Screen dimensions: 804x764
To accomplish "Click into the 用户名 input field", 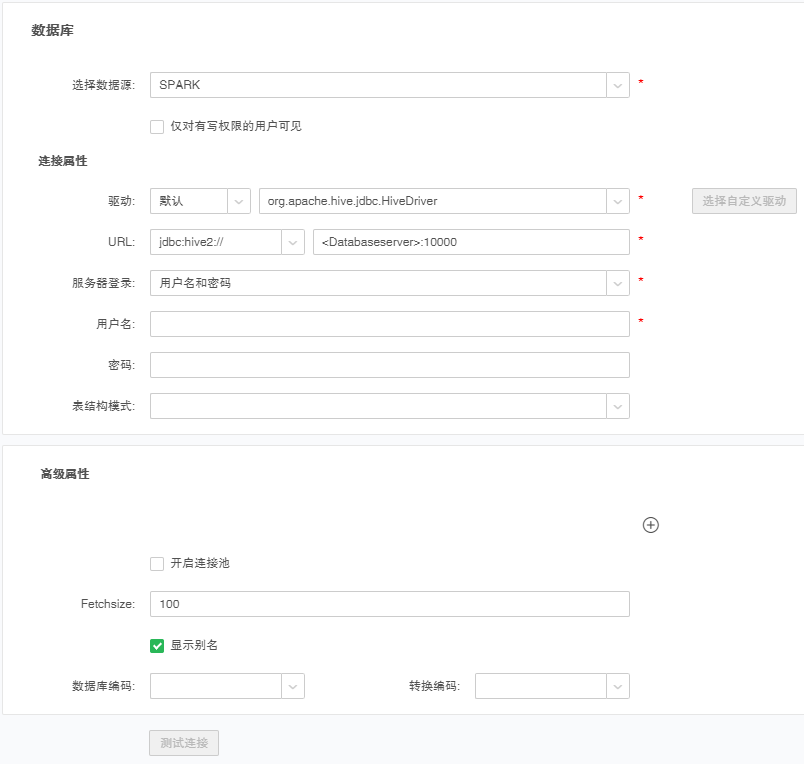I will [390, 324].
